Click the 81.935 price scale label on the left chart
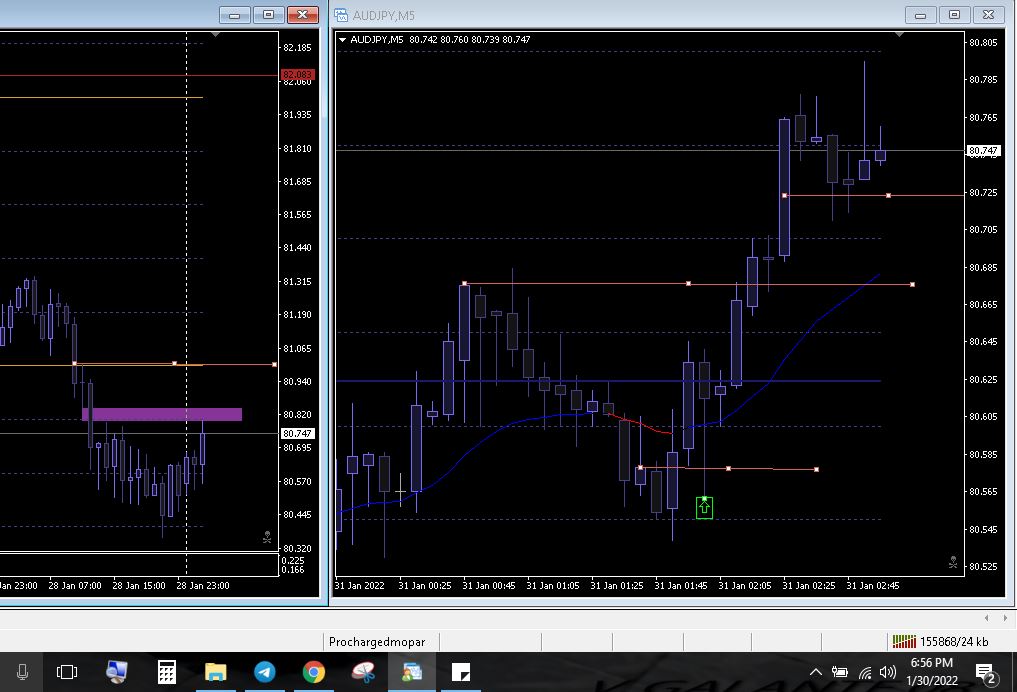The width and height of the screenshot is (1017, 692). (x=297, y=114)
